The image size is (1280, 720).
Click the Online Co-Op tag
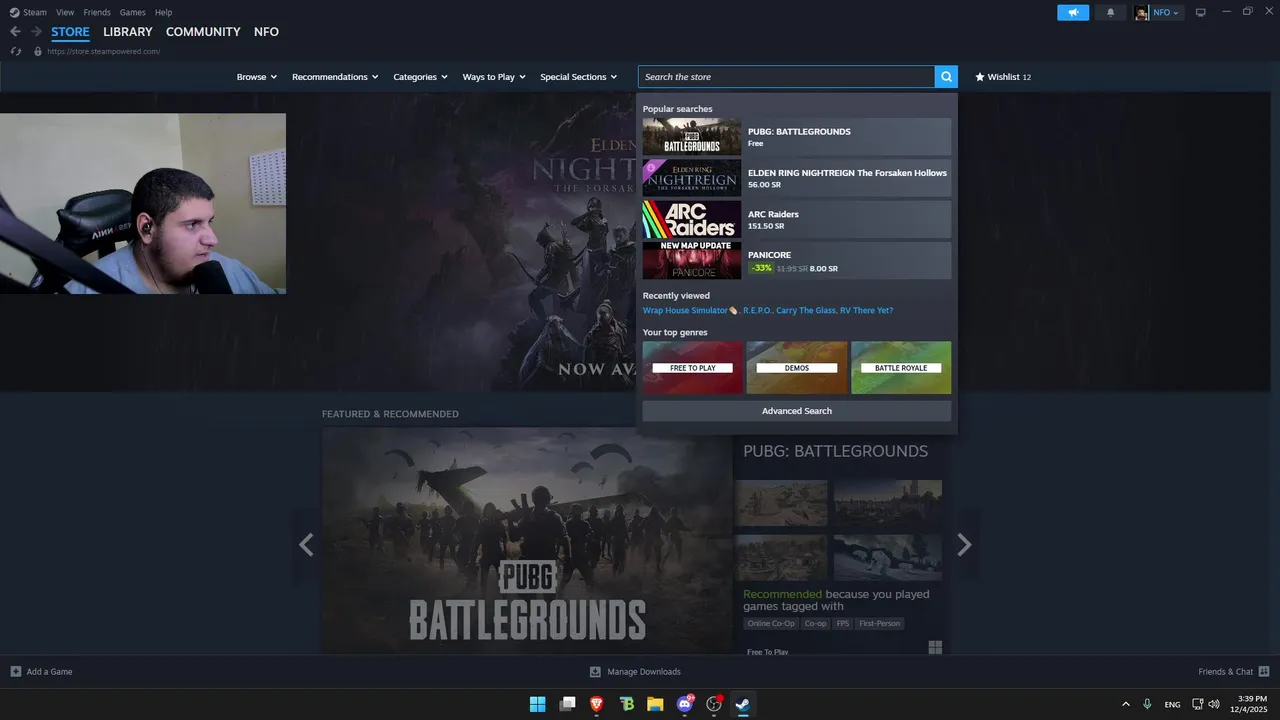(x=771, y=623)
